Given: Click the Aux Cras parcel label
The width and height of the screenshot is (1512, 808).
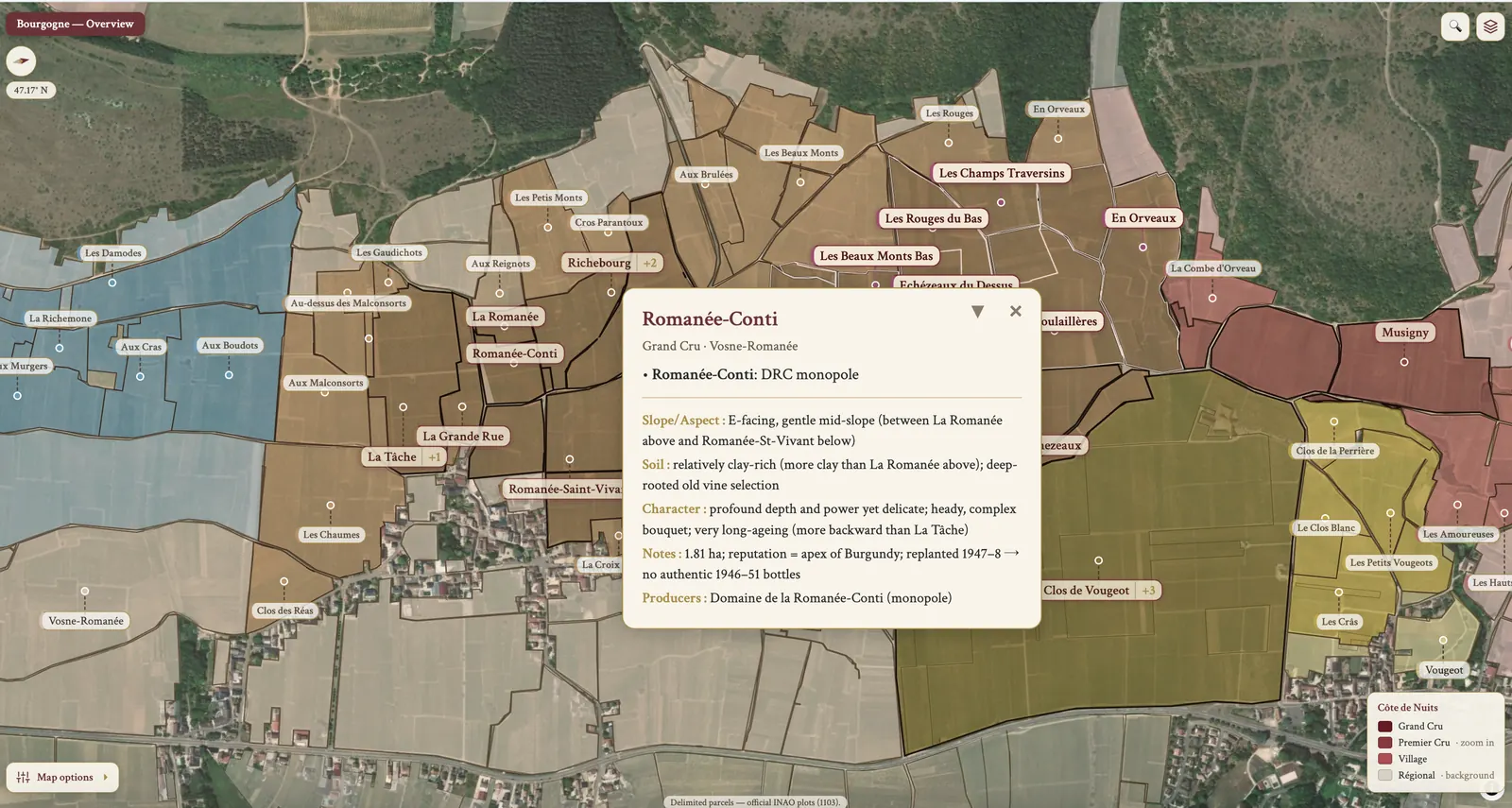Looking at the screenshot, I should point(141,347).
